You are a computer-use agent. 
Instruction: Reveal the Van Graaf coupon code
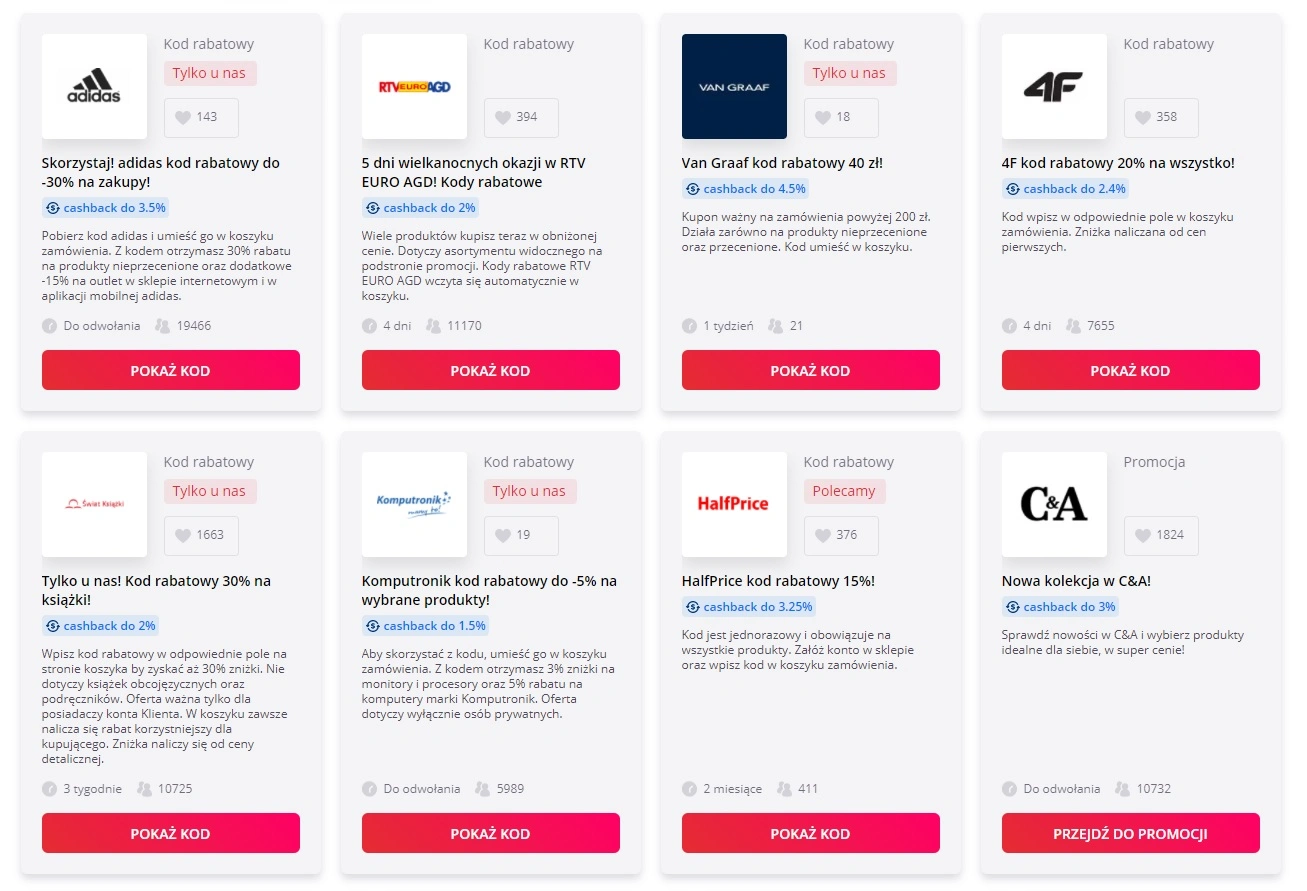click(810, 370)
